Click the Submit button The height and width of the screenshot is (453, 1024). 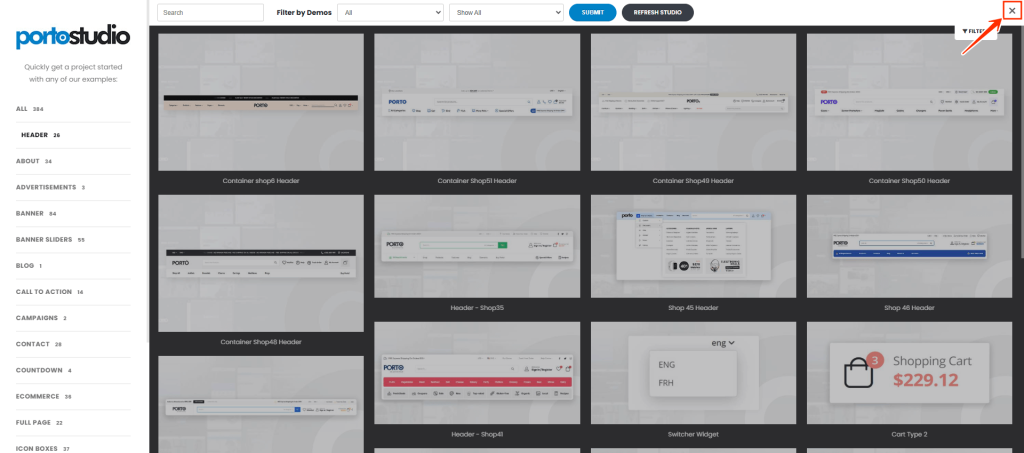tap(592, 12)
